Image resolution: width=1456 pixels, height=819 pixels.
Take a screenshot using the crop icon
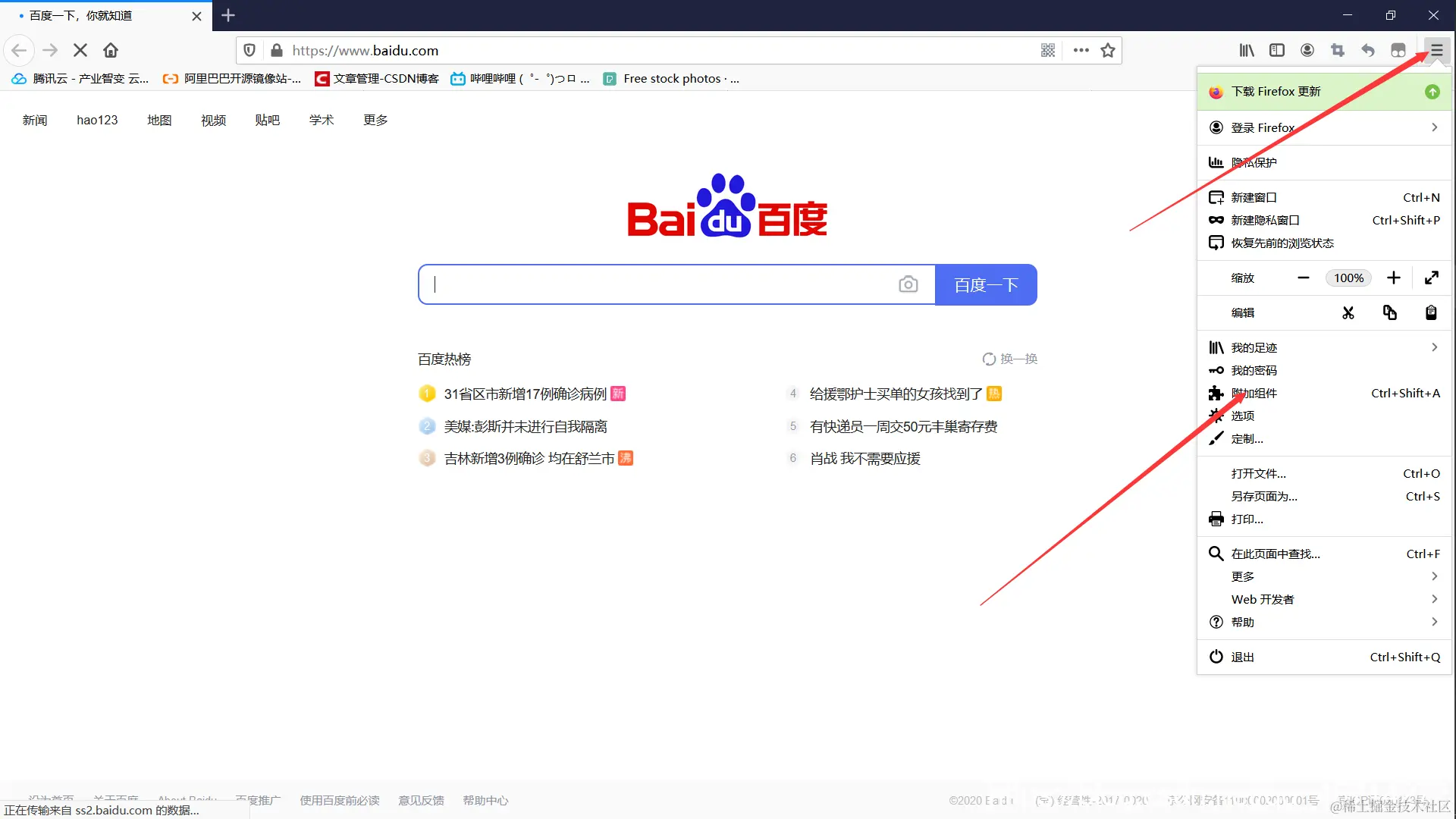pyautogui.click(x=1338, y=50)
